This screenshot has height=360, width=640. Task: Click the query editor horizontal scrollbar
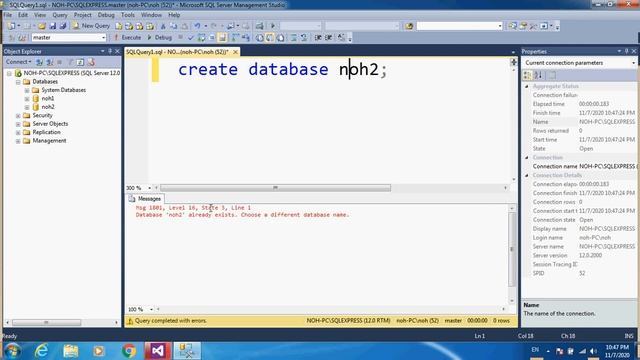point(276,188)
